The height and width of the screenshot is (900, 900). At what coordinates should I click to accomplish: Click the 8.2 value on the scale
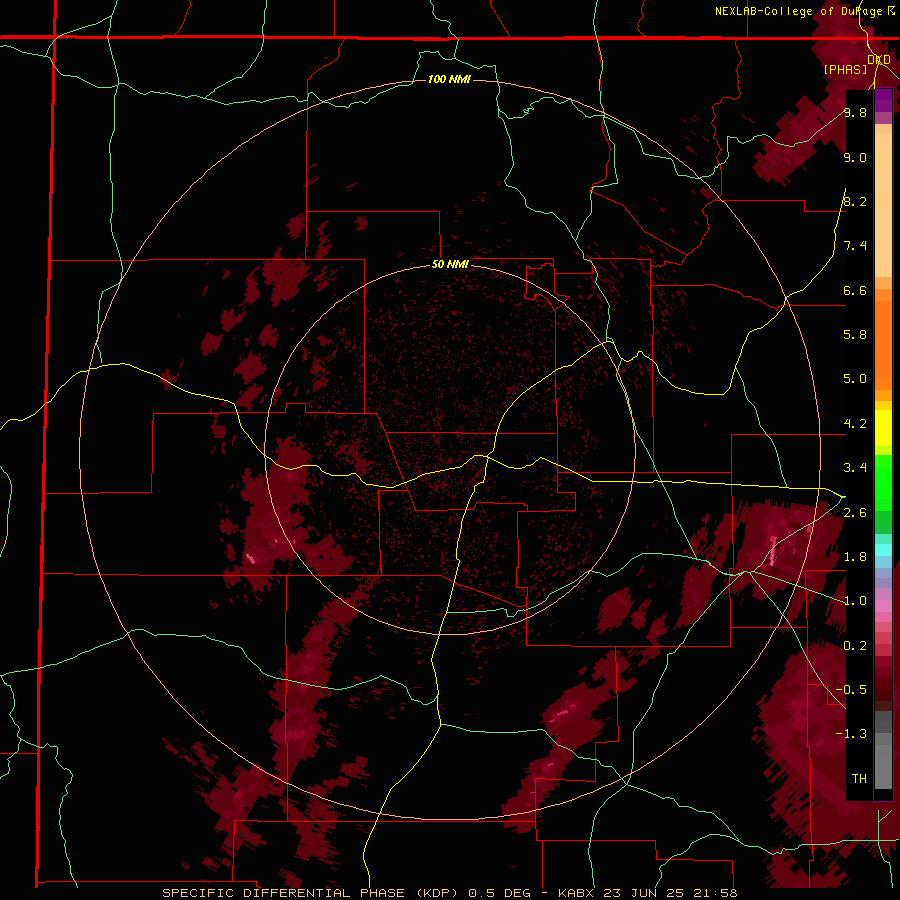tap(855, 201)
